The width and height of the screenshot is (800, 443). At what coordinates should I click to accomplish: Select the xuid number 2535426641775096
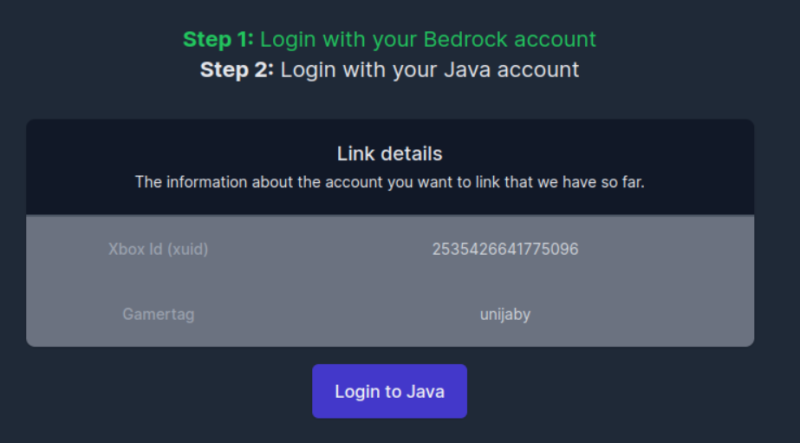pos(505,249)
